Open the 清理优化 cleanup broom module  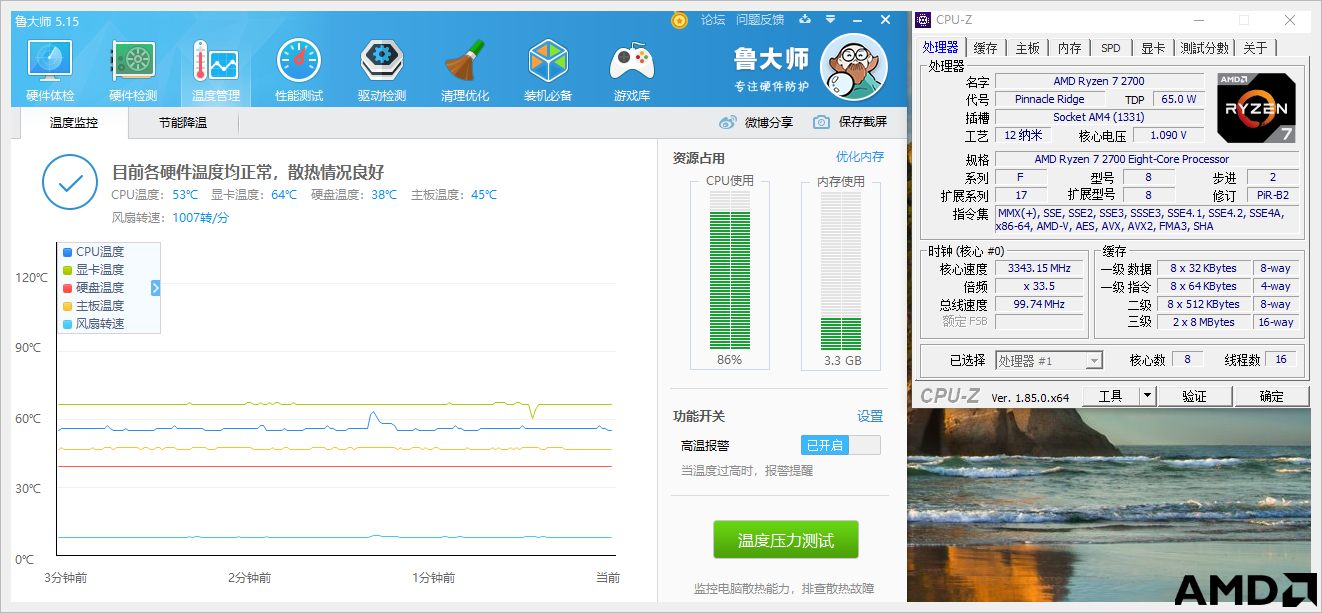(465, 72)
